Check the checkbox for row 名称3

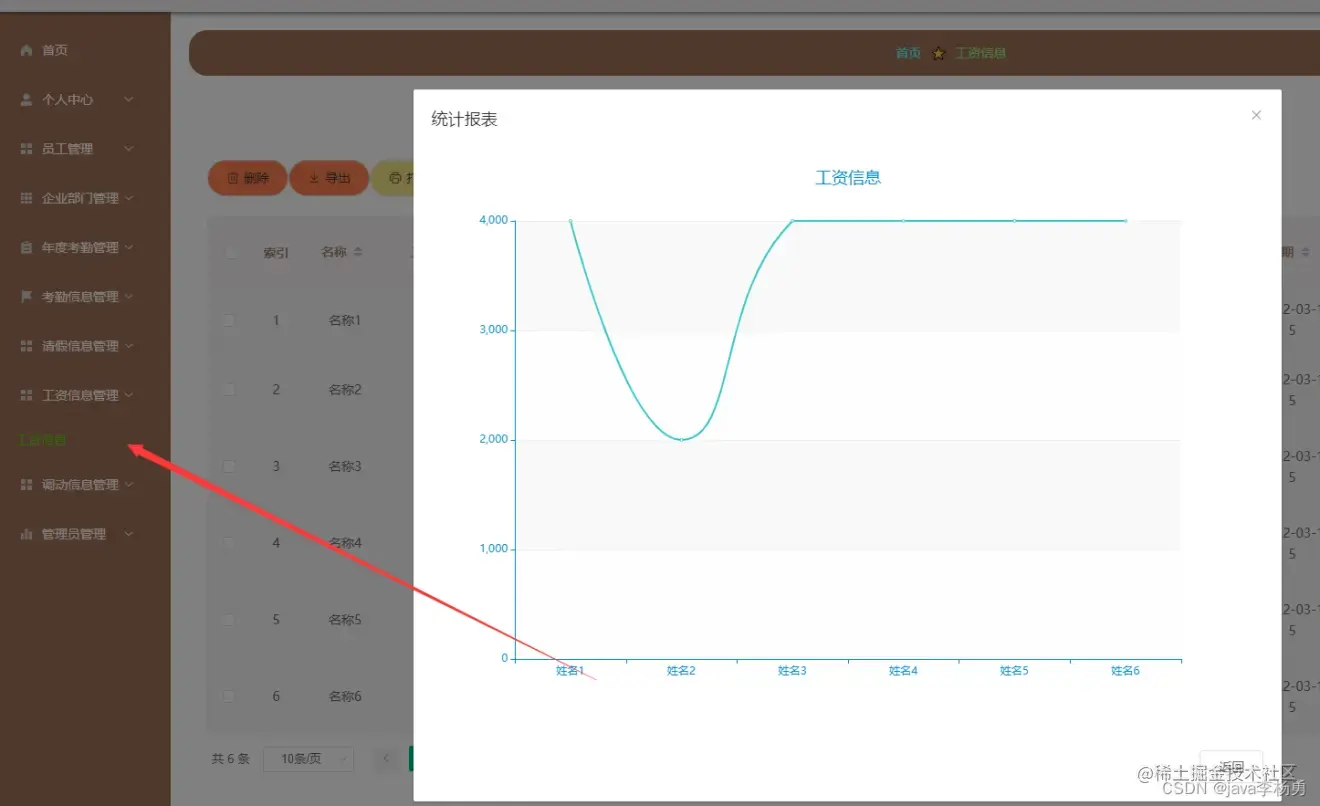(x=229, y=466)
